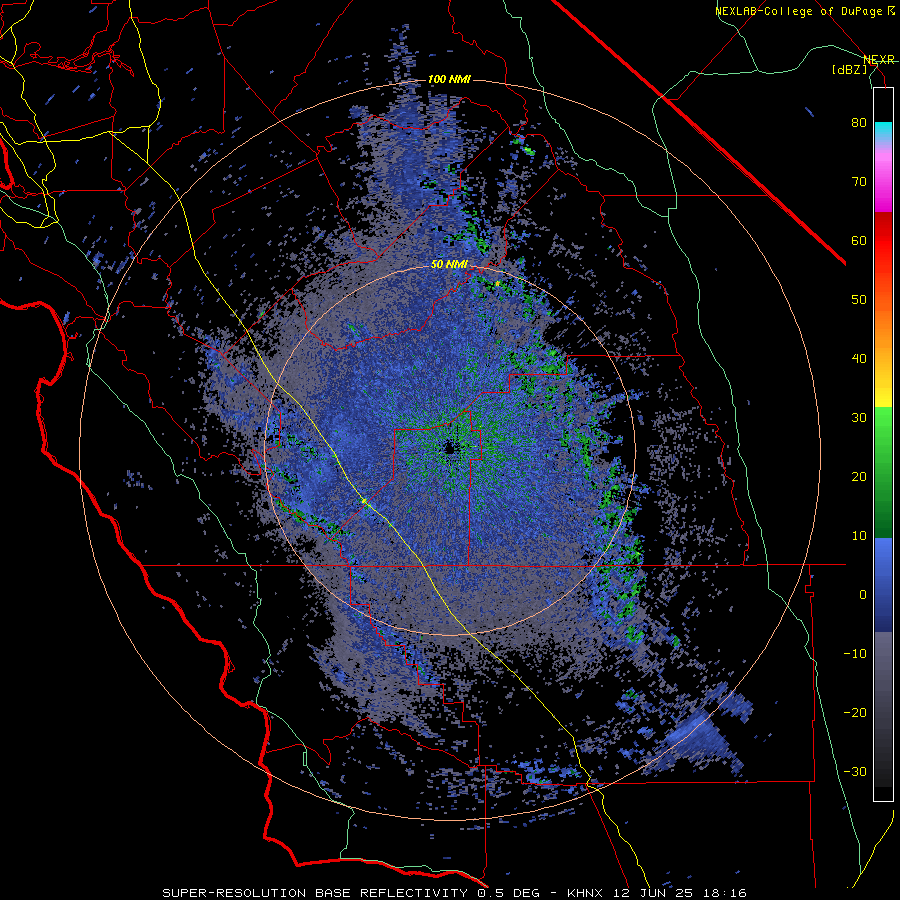Select the "-10" value on the dBZ scale

(x=855, y=654)
